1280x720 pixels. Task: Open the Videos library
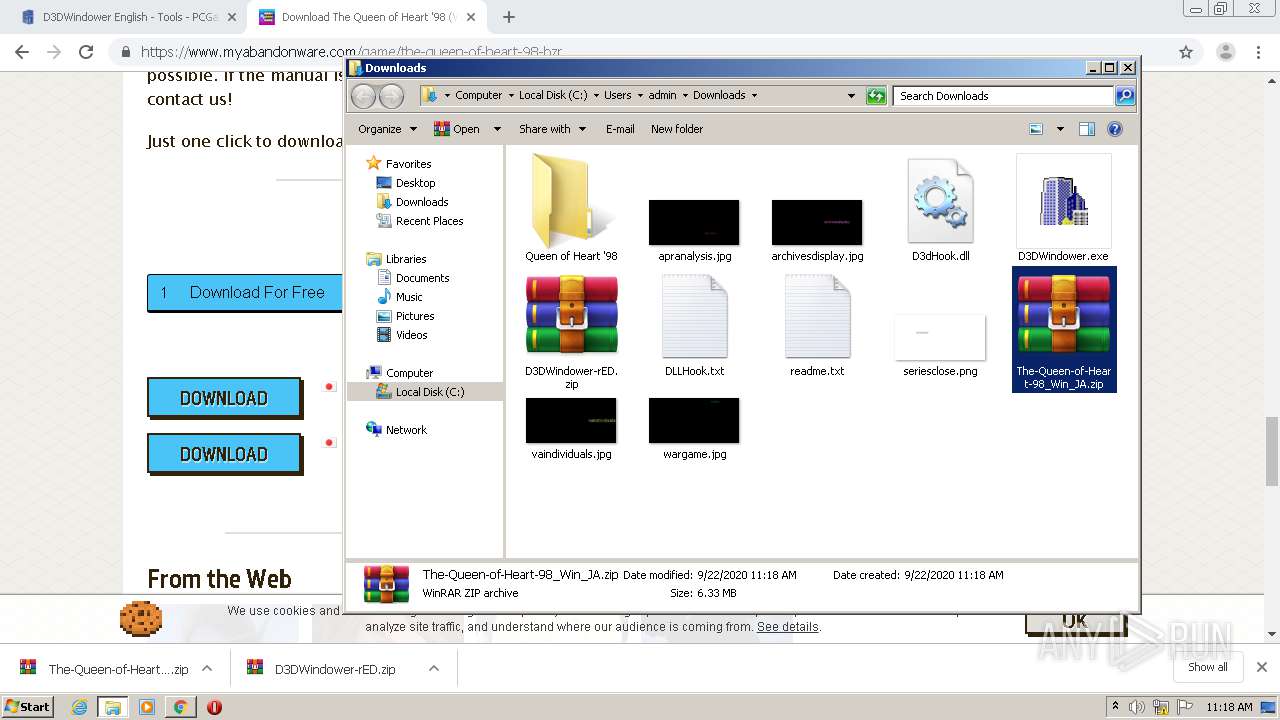[x=411, y=335]
